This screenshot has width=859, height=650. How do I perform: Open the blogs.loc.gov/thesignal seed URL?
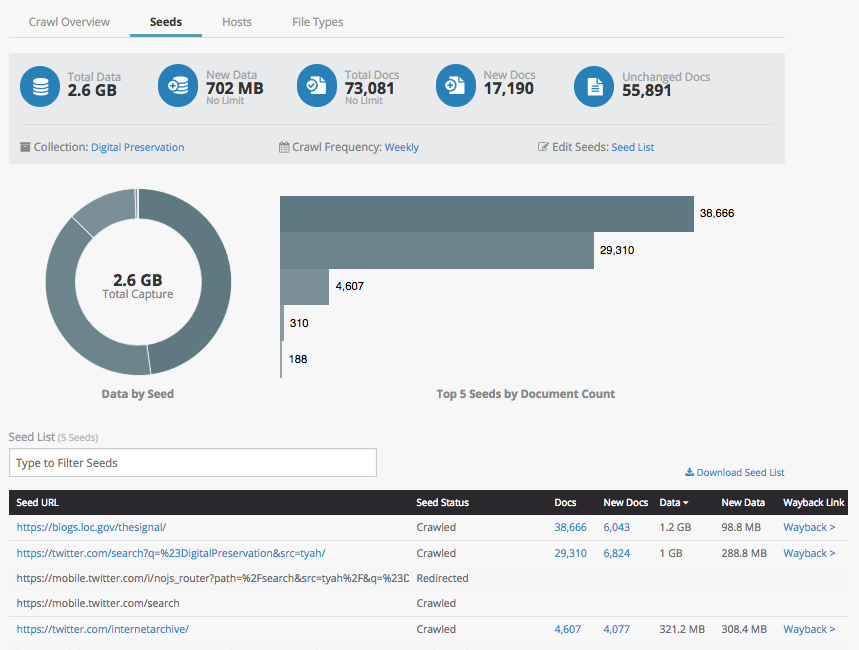[x=91, y=527]
